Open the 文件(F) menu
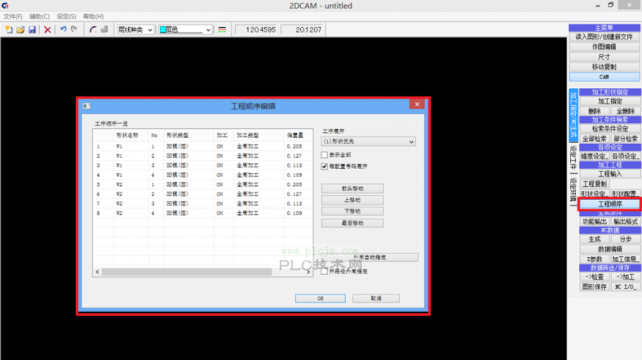The height and width of the screenshot is (360, 642). pyautogui.click(x=13, y=16)
